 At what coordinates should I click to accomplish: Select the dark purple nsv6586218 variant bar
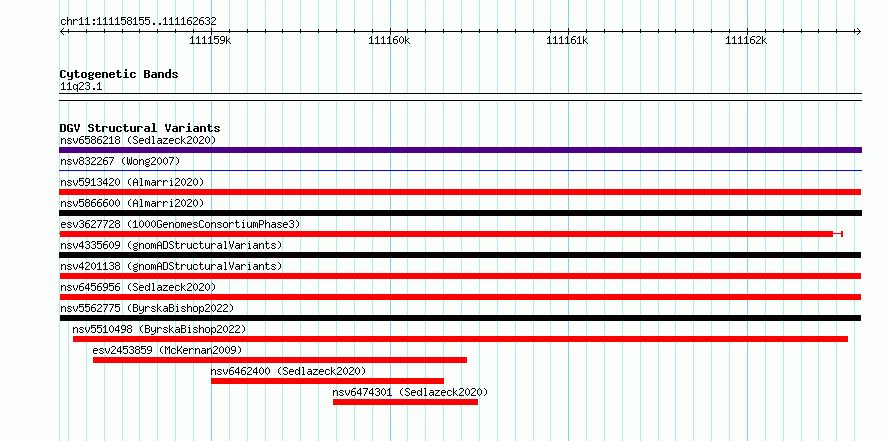(x=460, y=150)
